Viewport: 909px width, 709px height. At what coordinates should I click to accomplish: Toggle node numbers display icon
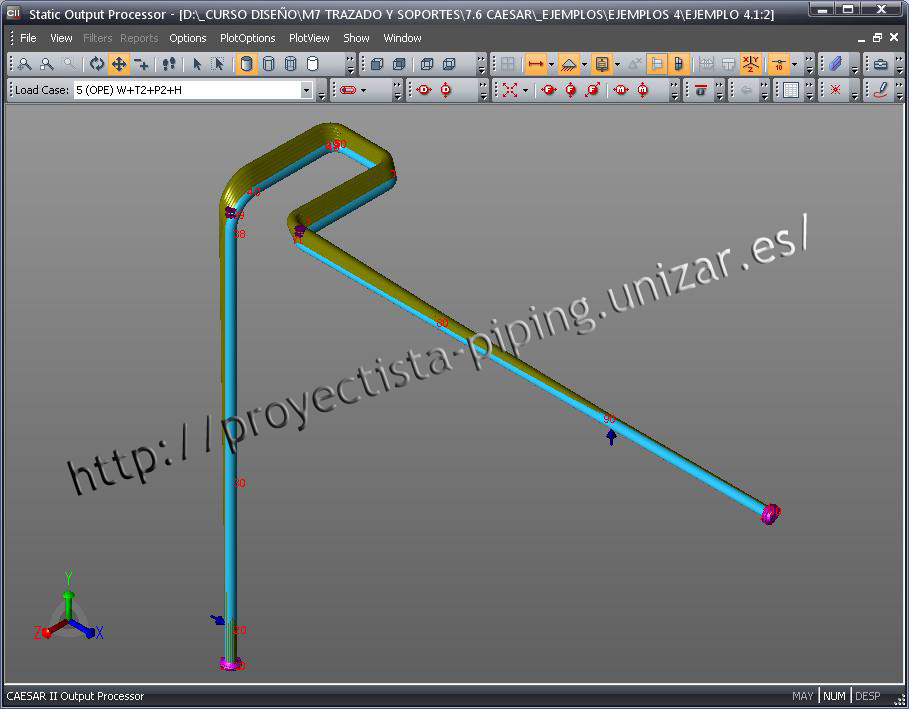pos(779,64)
